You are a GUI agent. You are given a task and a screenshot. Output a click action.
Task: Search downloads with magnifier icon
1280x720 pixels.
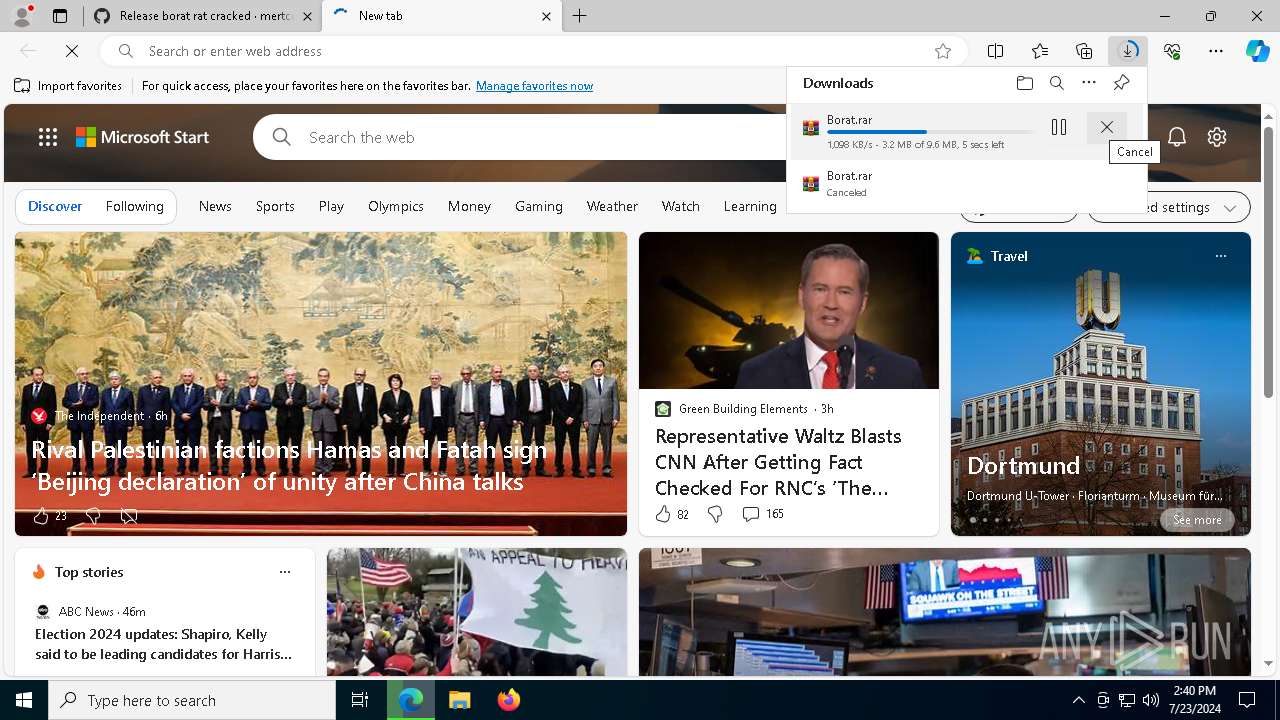1057,83
